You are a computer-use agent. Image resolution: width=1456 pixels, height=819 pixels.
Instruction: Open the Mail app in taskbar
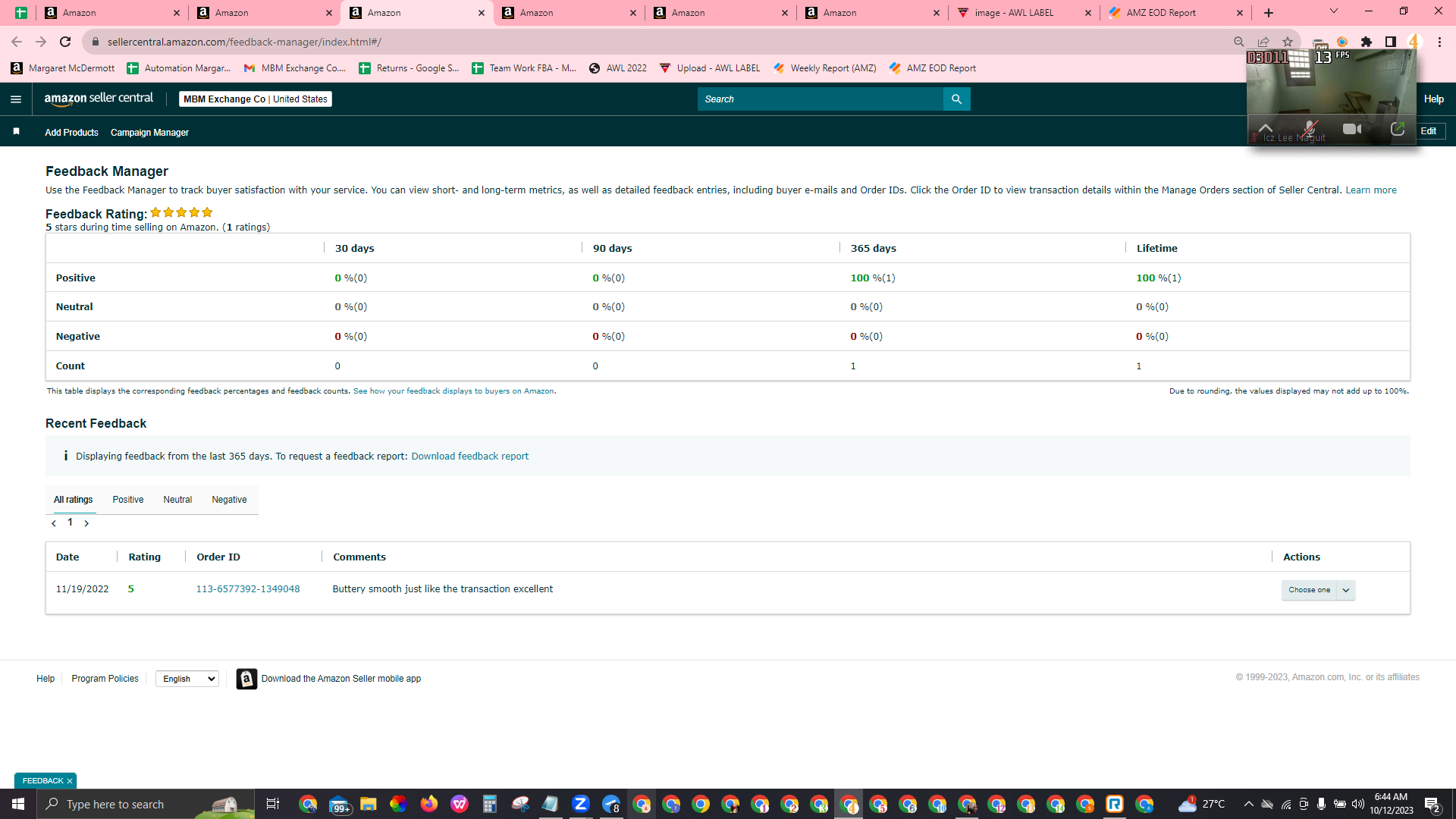tap(338, 804)
